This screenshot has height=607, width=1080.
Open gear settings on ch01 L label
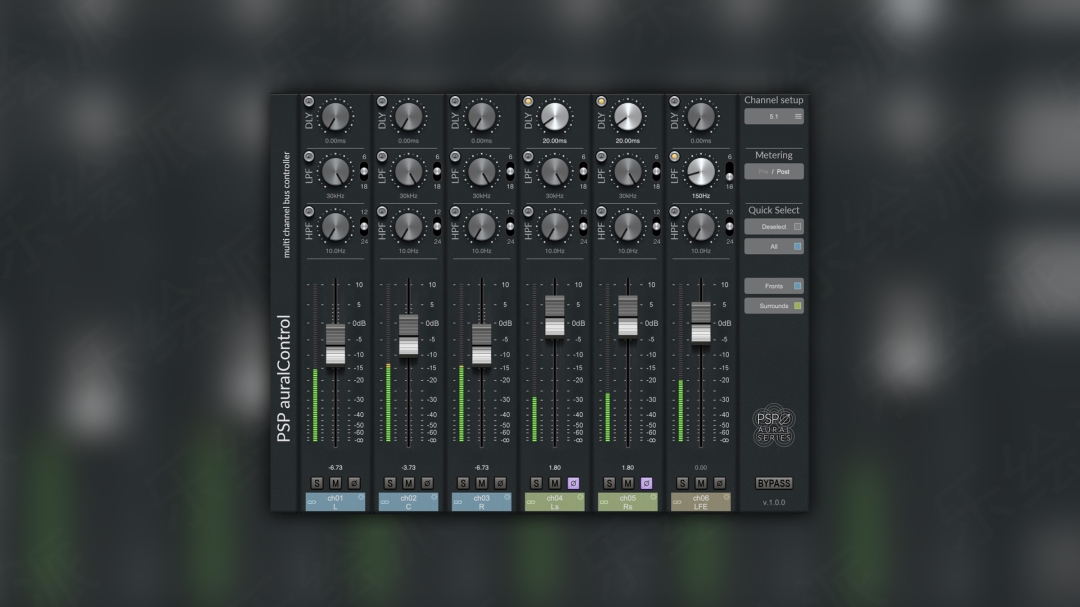pos(361,497)
